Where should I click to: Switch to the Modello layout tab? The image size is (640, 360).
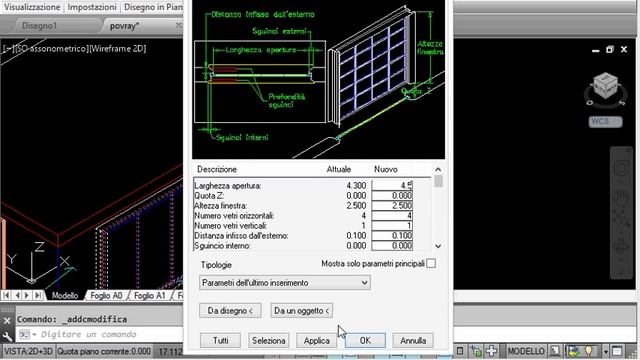pyautogui.click(x=64, y=296)
